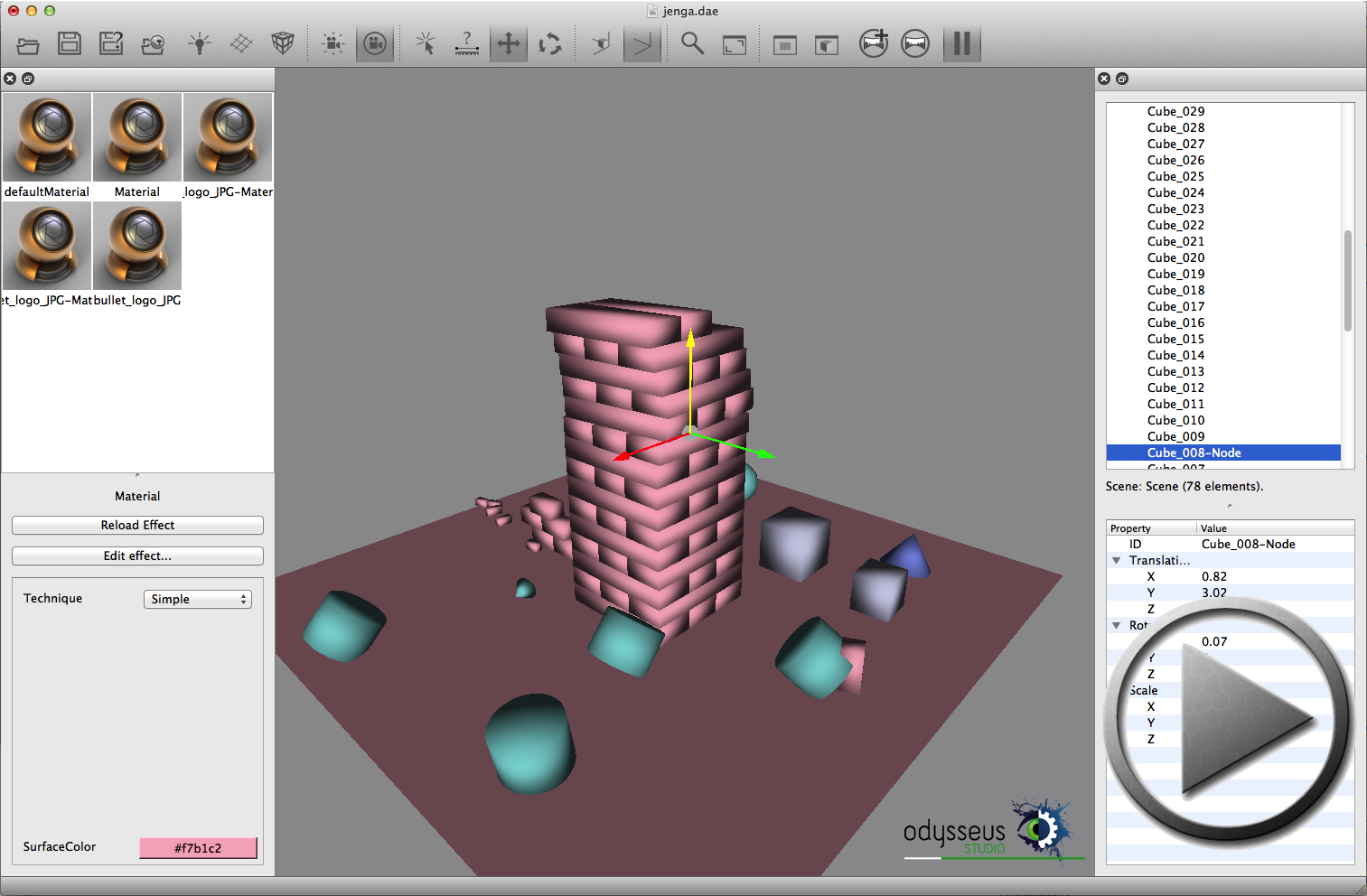
Task: Click the wireframe cube icon
Action: [x=283, y=43]
